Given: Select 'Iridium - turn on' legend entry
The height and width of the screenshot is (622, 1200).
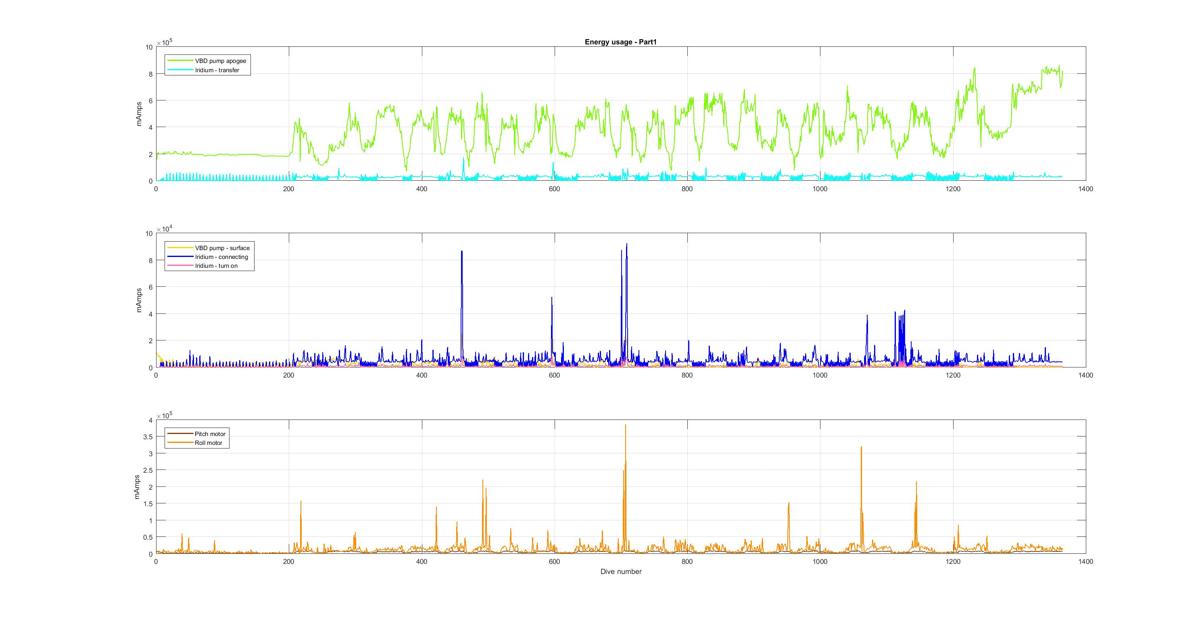Looking at the screenshot, I should pyautogui.click(x=215, y=267).
